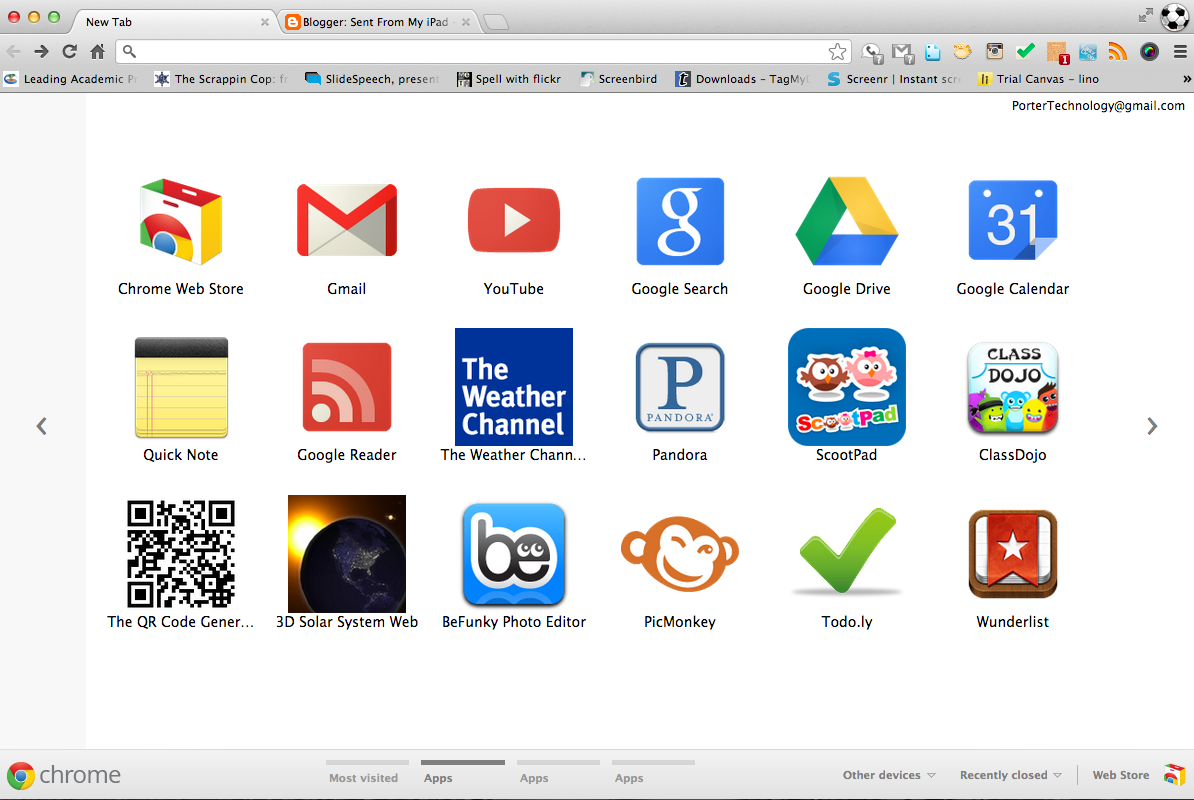Open the Todo.ly app
Screen dimensions: 1194x800
pyautogui.click(x=846, y=551)
